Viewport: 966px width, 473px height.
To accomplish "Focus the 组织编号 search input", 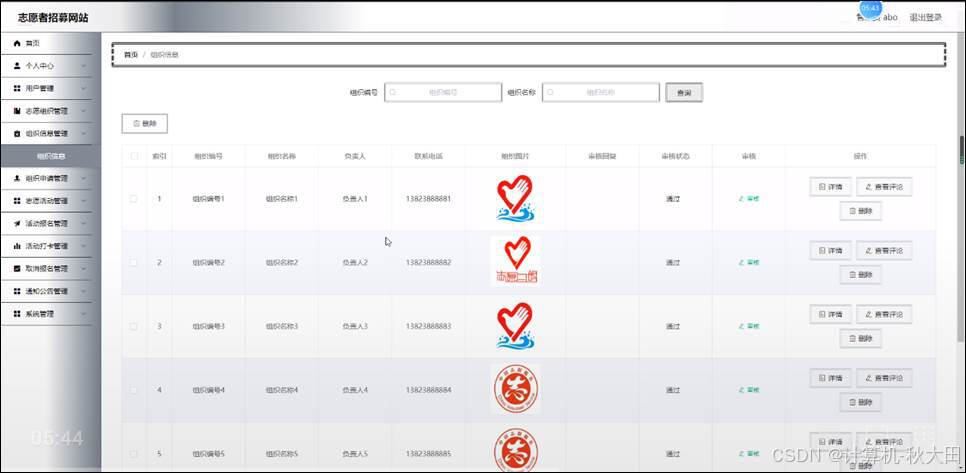I will tap(443, 92).
